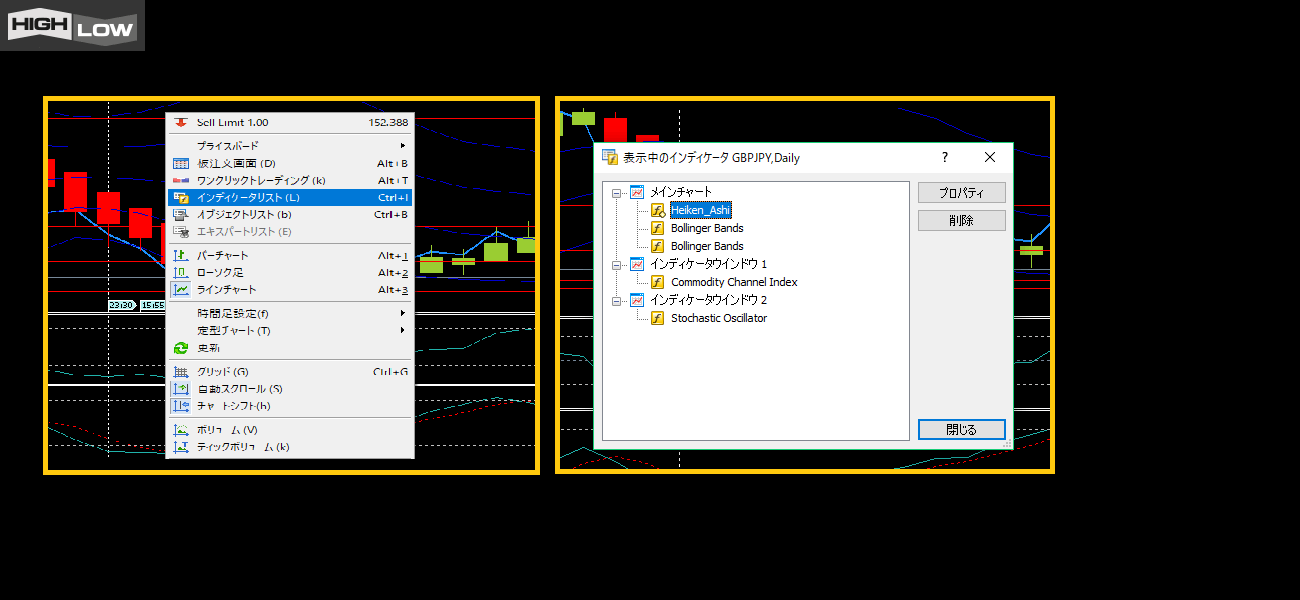Collapse the メインチャート tree node
Screen dimensions: 1300x600
pyautogui.click(x=617, y=192)
